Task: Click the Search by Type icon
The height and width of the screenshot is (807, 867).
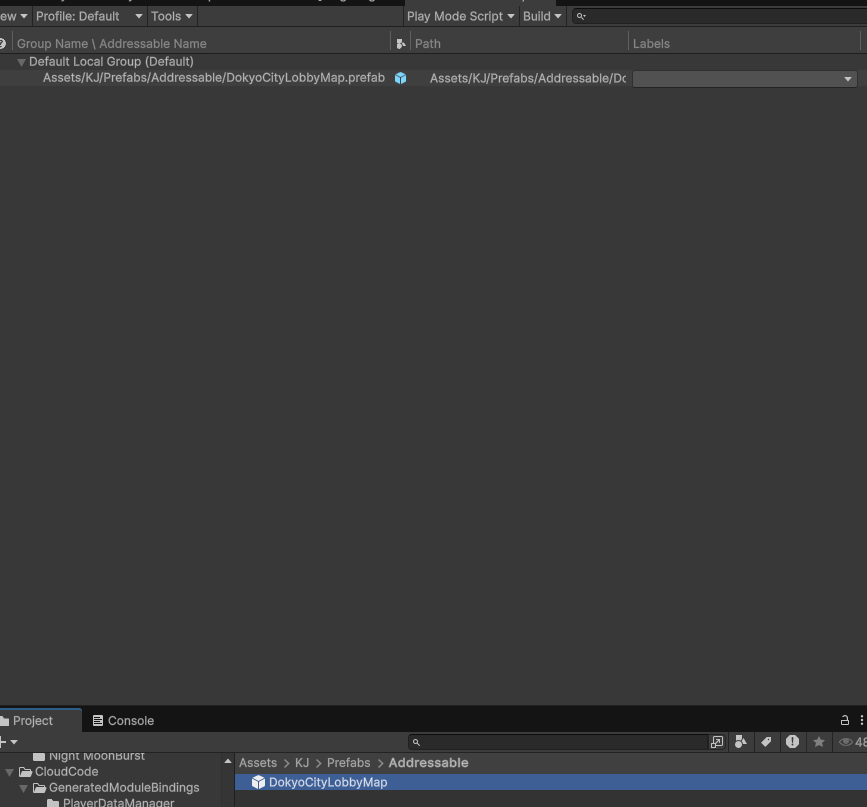Action: (x=741, y=742)
